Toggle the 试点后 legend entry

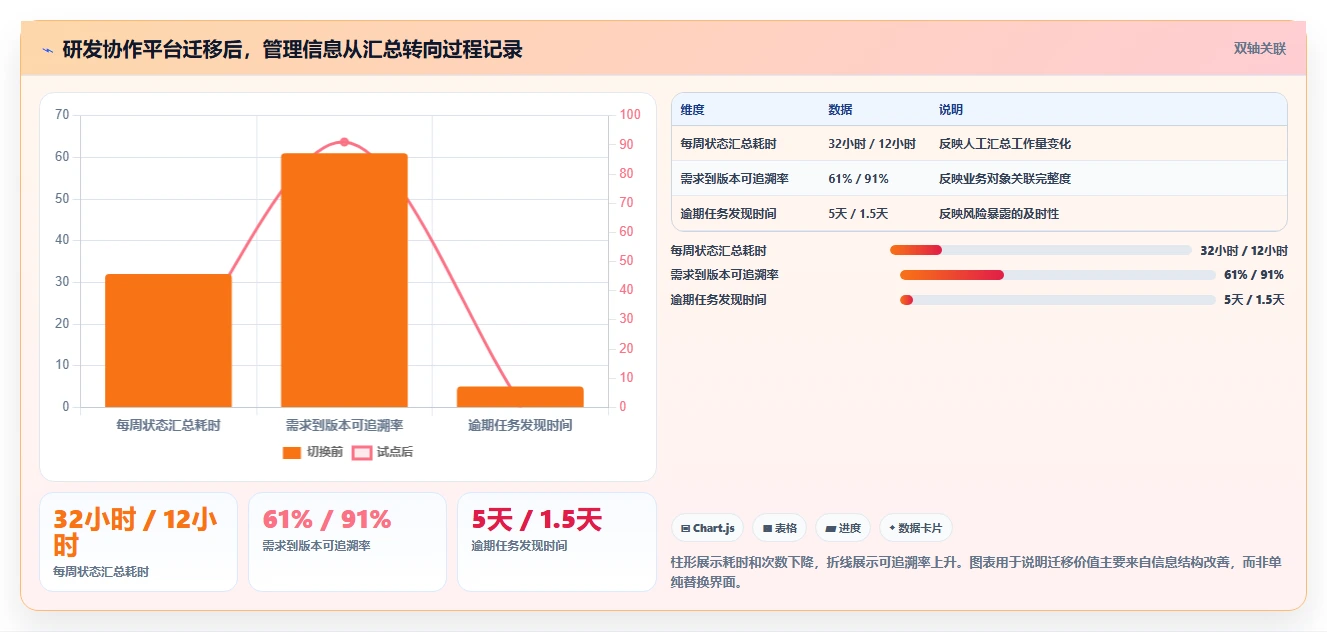tap(383, 452)
